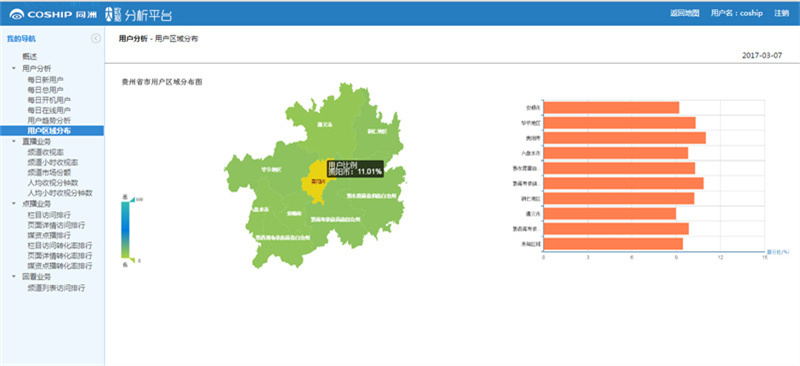Open 频道市场份额 report

pos(49,173)
